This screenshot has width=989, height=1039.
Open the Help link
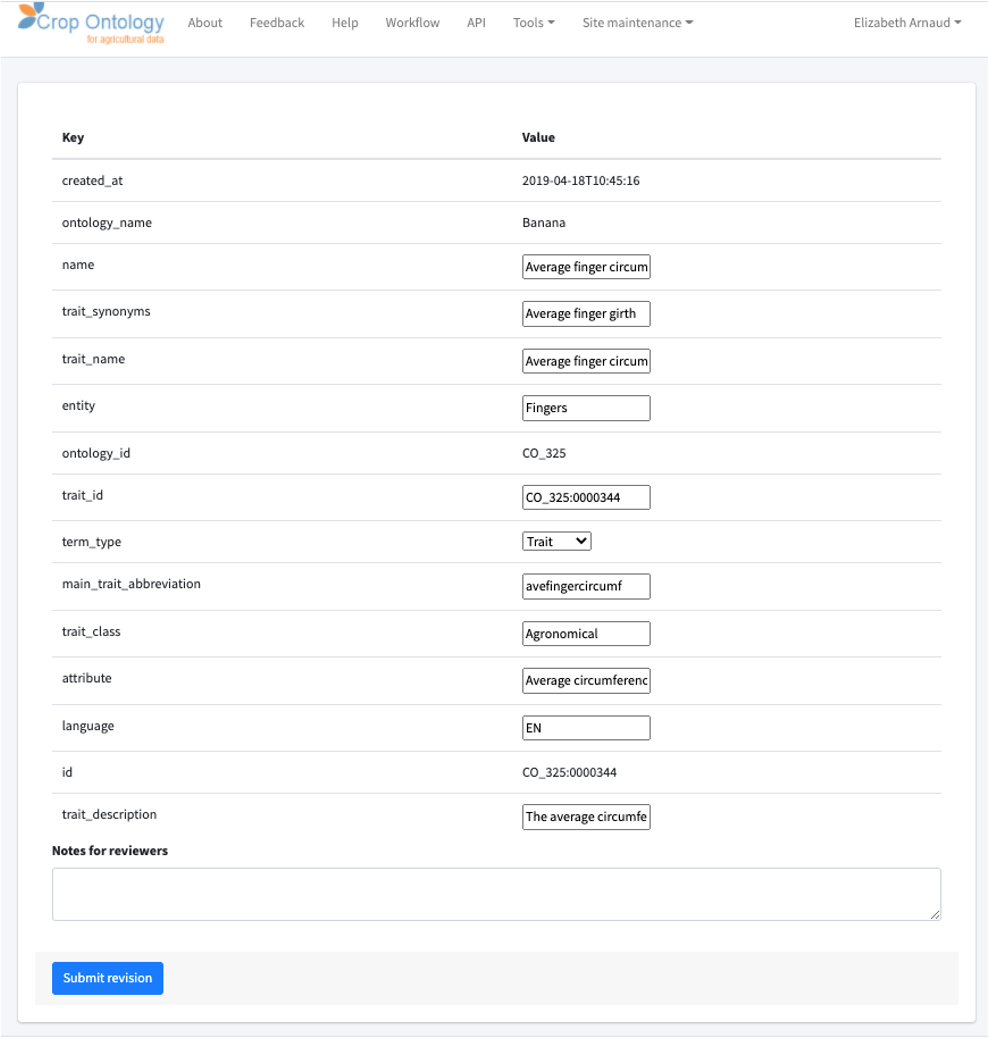[x=345, y=23]
